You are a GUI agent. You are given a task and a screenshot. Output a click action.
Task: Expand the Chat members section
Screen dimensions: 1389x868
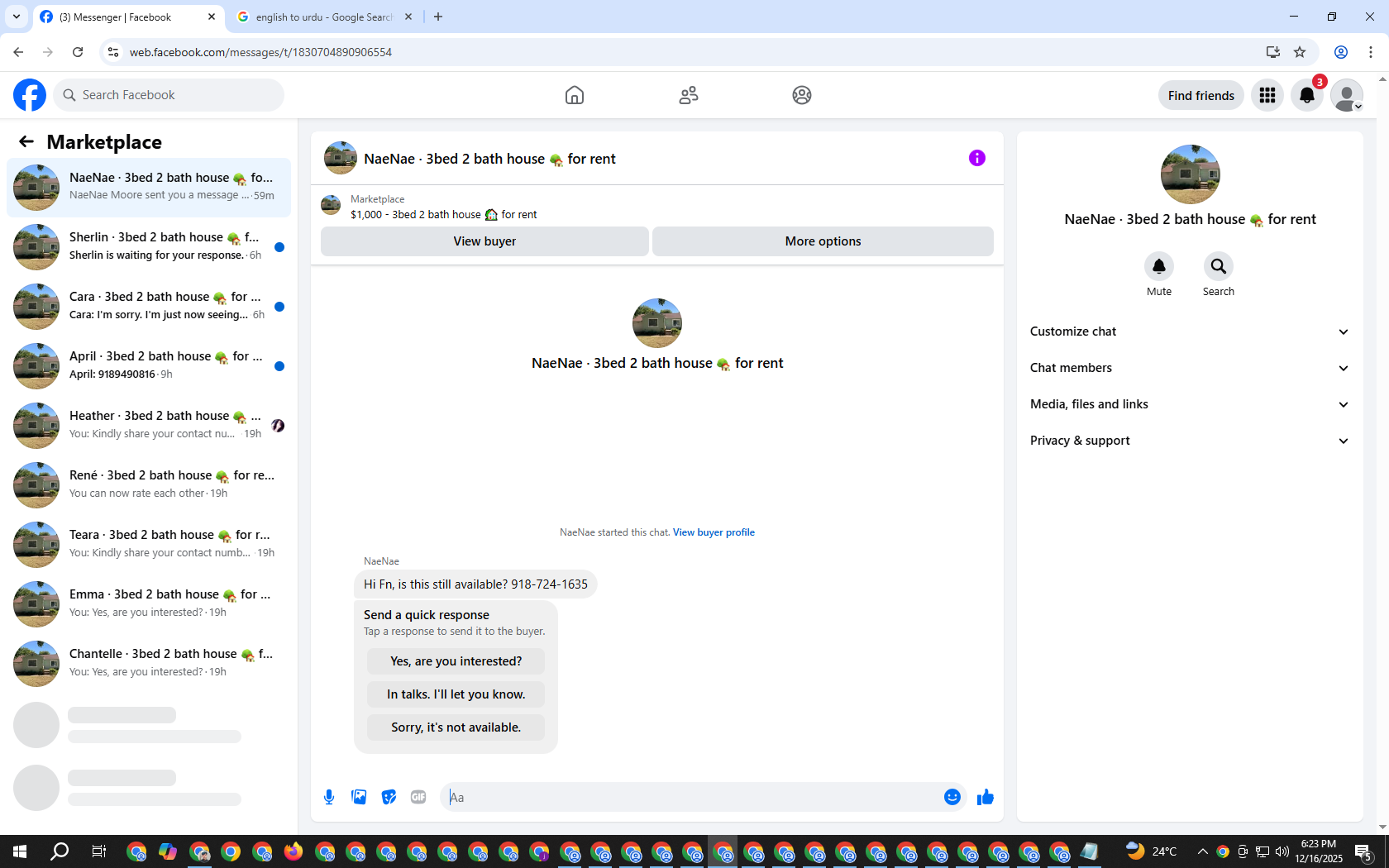1190,368
